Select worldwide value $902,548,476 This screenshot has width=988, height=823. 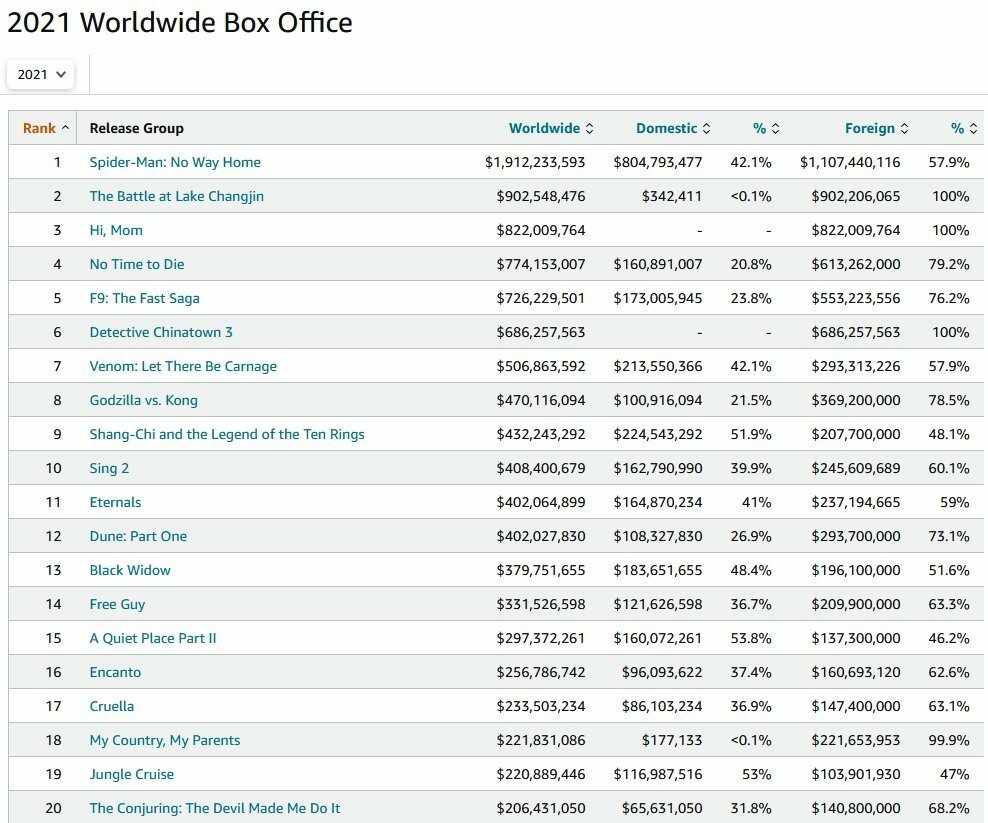(541, 196)
